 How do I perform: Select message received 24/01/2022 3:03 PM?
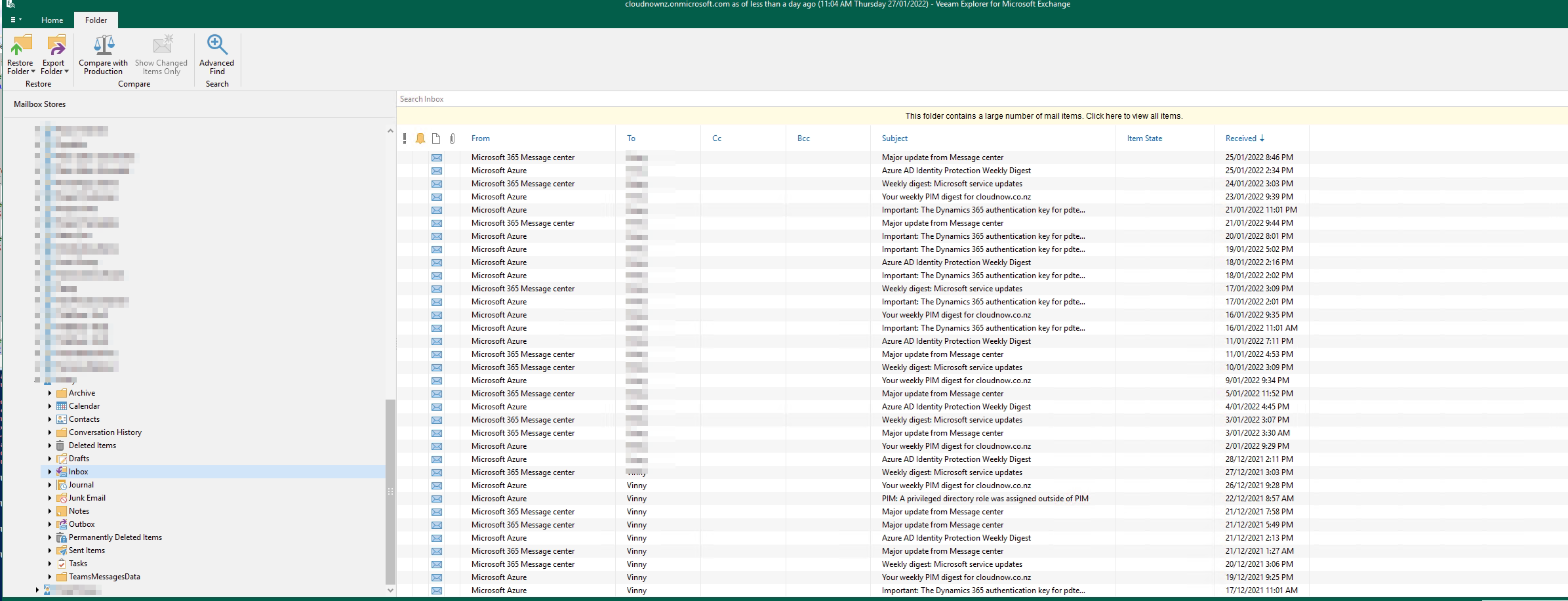point(853,184)
